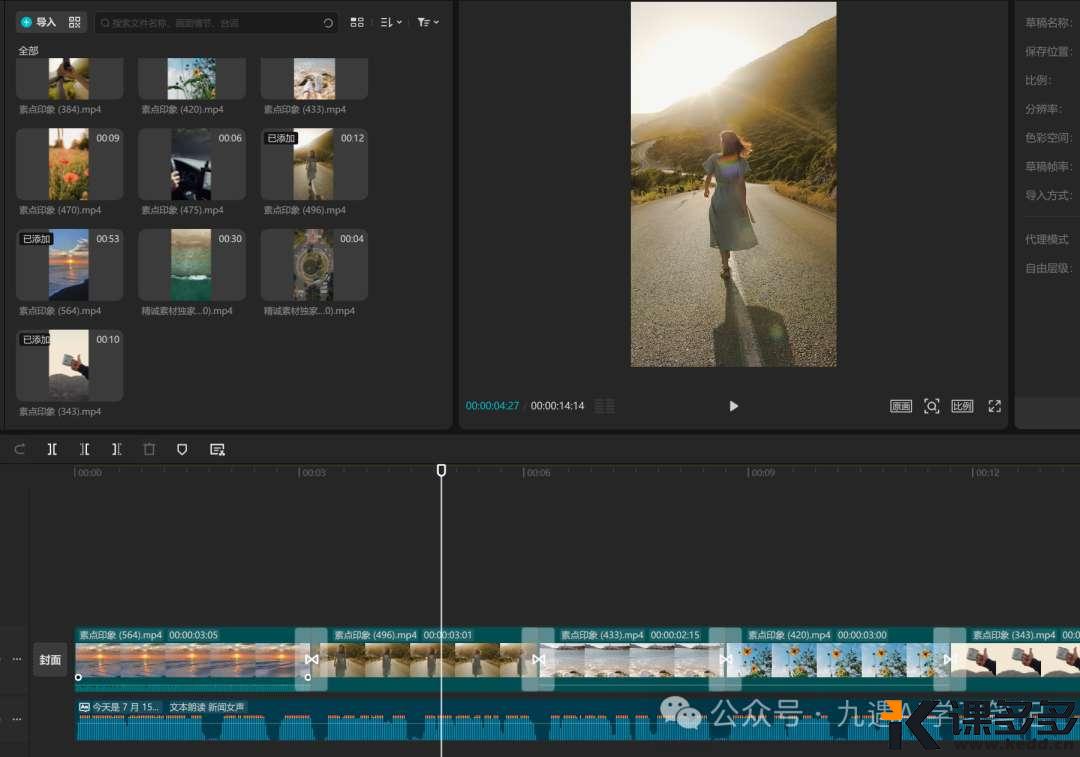The height and width of the screenshot is (757, 1080).
Task: Select the 00:04 精诚素材 roundabout thumbnail
Action: [314, 265]
